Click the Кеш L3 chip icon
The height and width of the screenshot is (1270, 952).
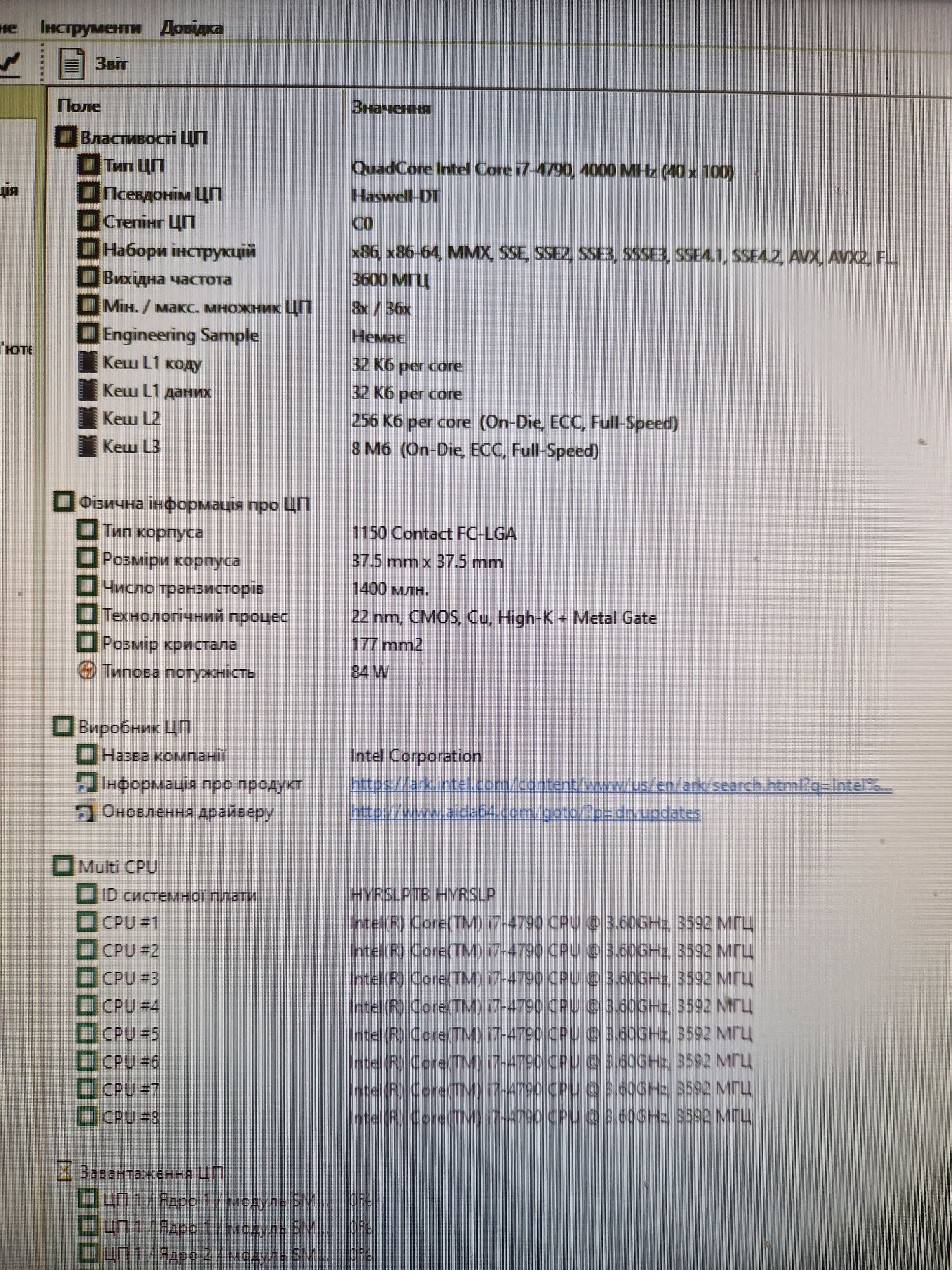click(88, 446)
